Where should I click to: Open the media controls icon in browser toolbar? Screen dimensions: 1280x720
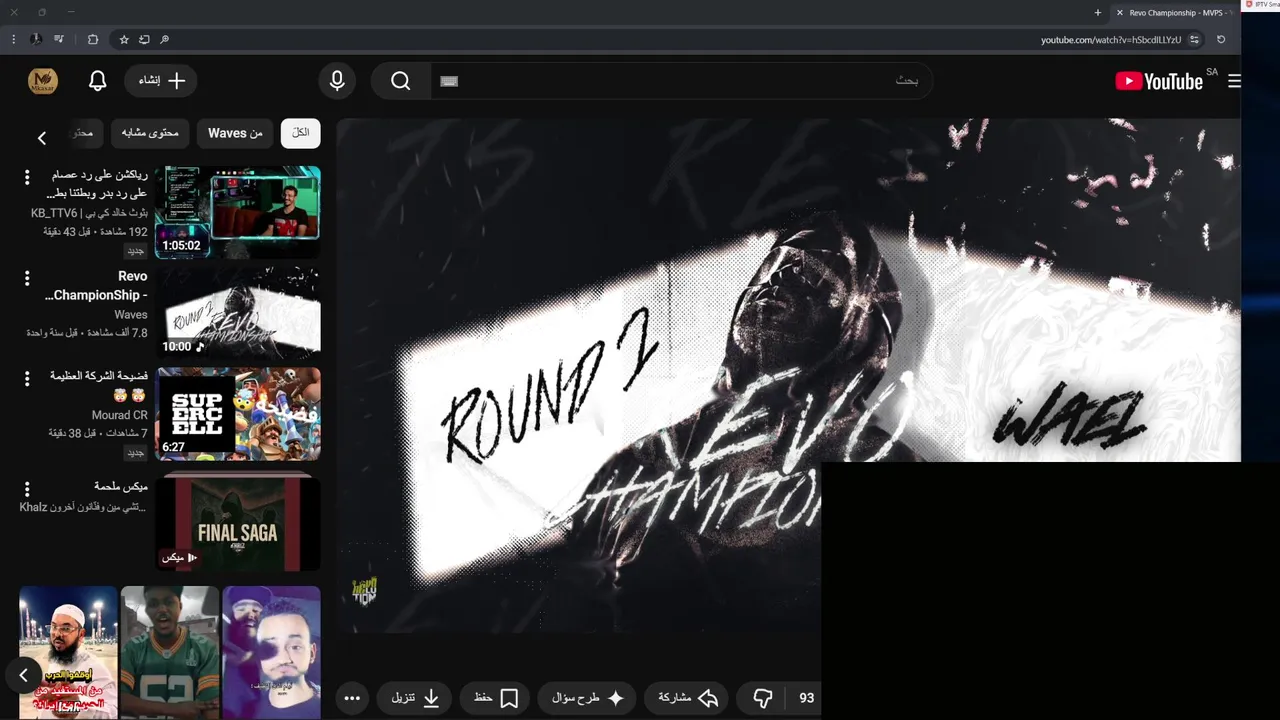tap(59, 39)
